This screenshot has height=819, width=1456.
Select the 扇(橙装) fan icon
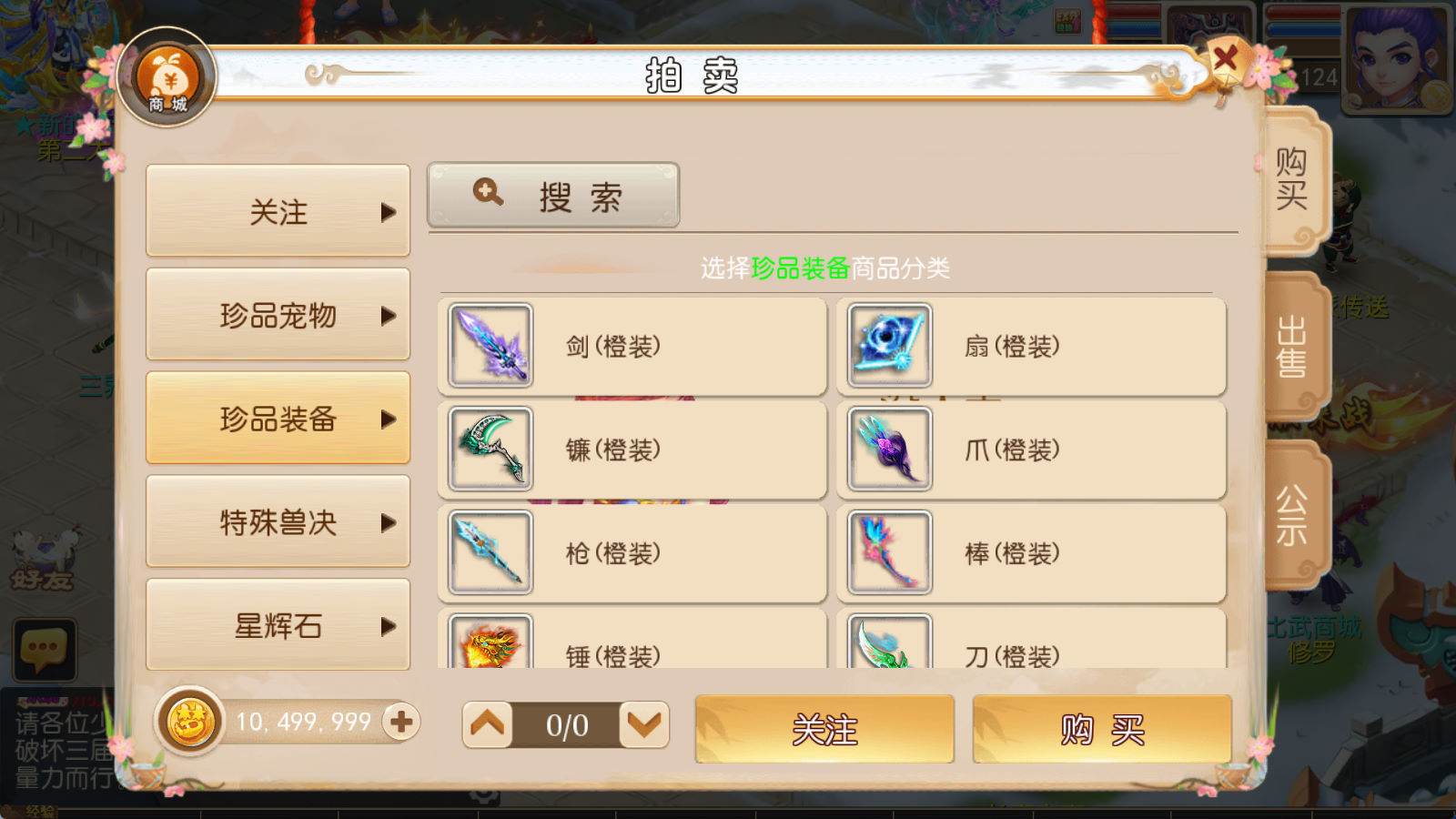tap(889, 346)
